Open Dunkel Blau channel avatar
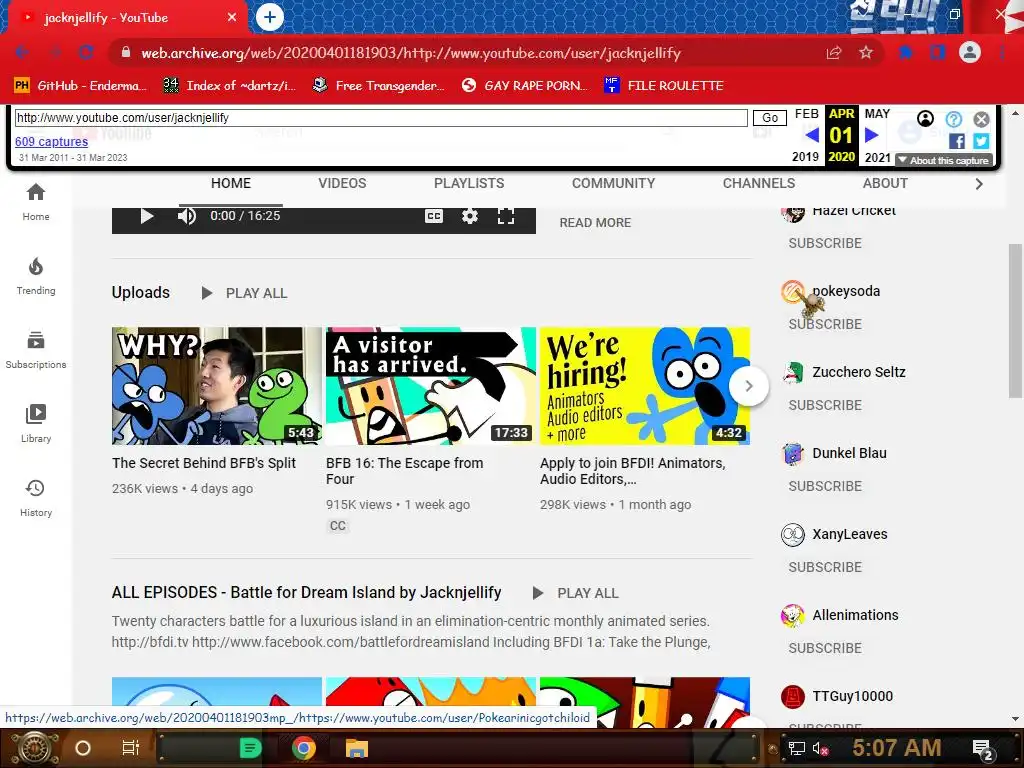Viewport: 1024px width, 768px height. tap(793, 453)
